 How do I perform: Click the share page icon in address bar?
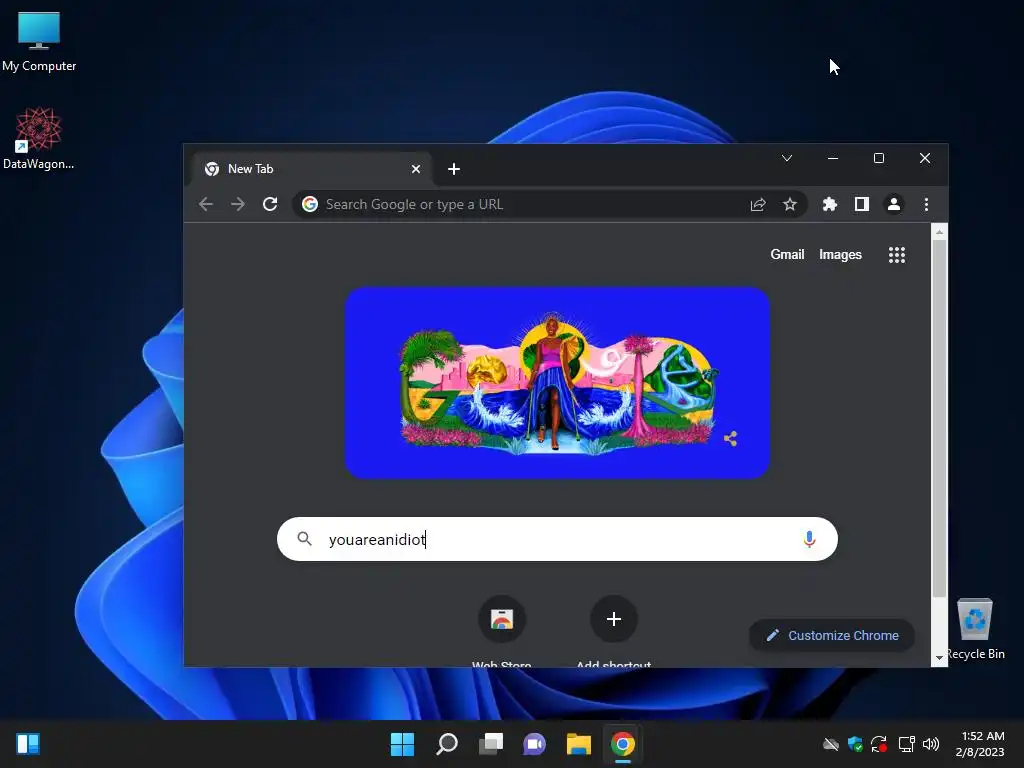point(758,204)
